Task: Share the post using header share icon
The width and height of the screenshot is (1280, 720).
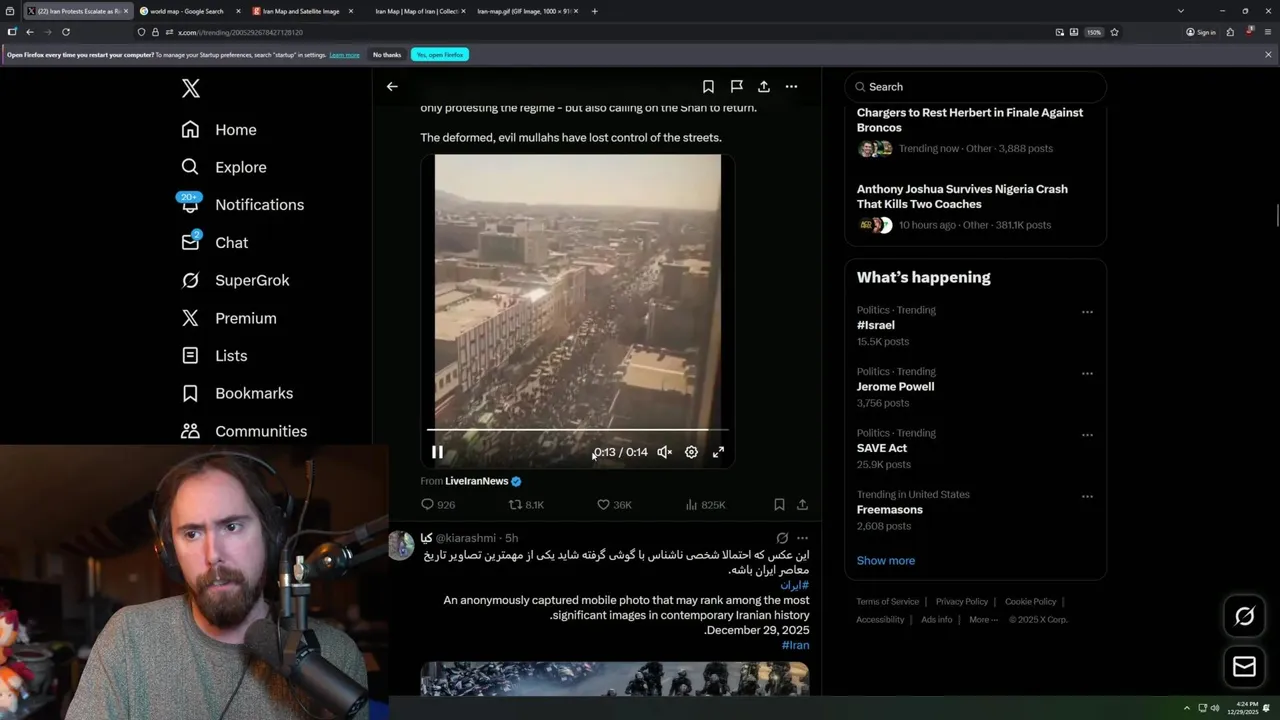Action: [764, 87]
